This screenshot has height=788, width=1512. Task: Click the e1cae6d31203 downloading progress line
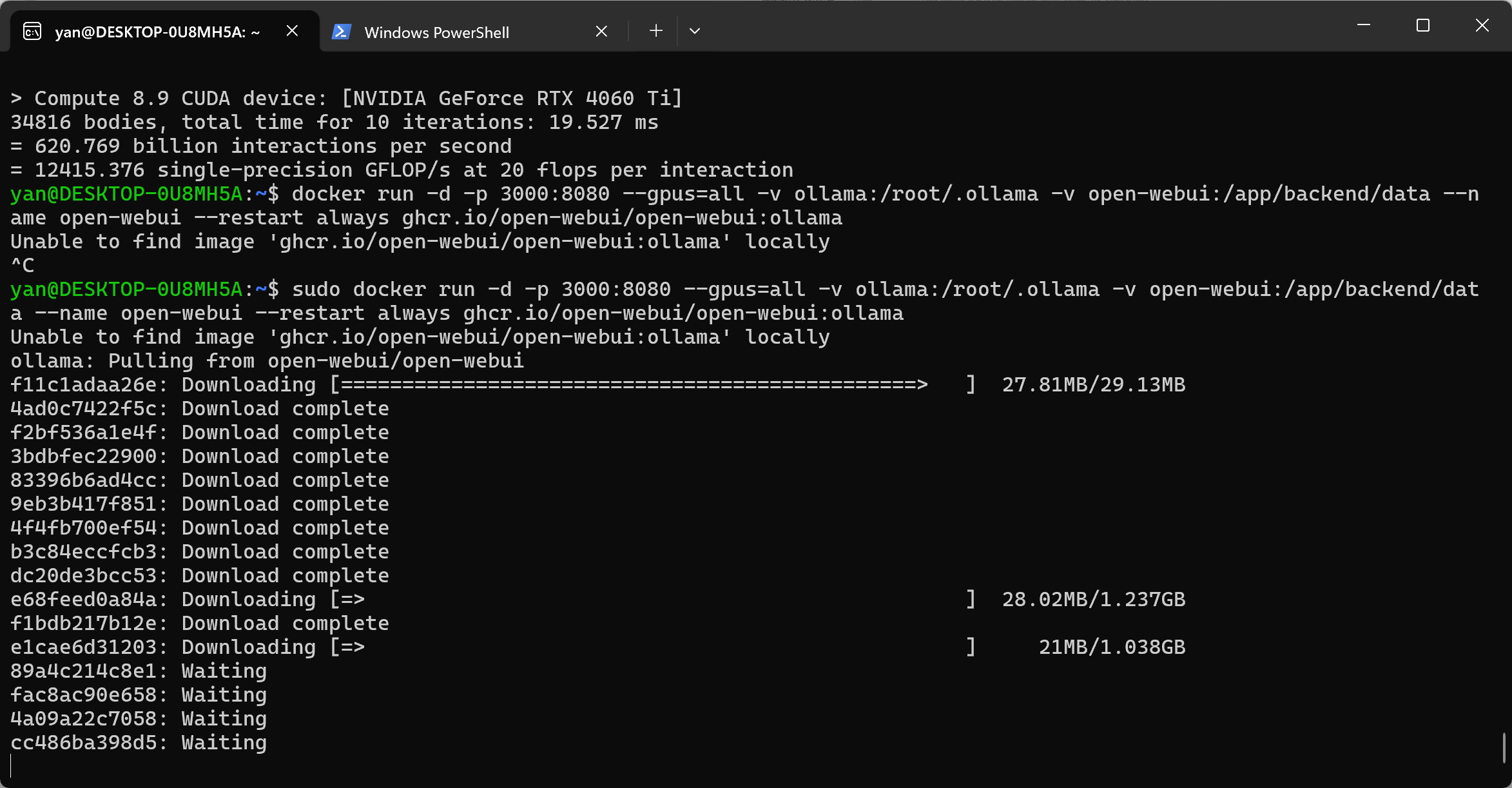click(x=598, y=647)
